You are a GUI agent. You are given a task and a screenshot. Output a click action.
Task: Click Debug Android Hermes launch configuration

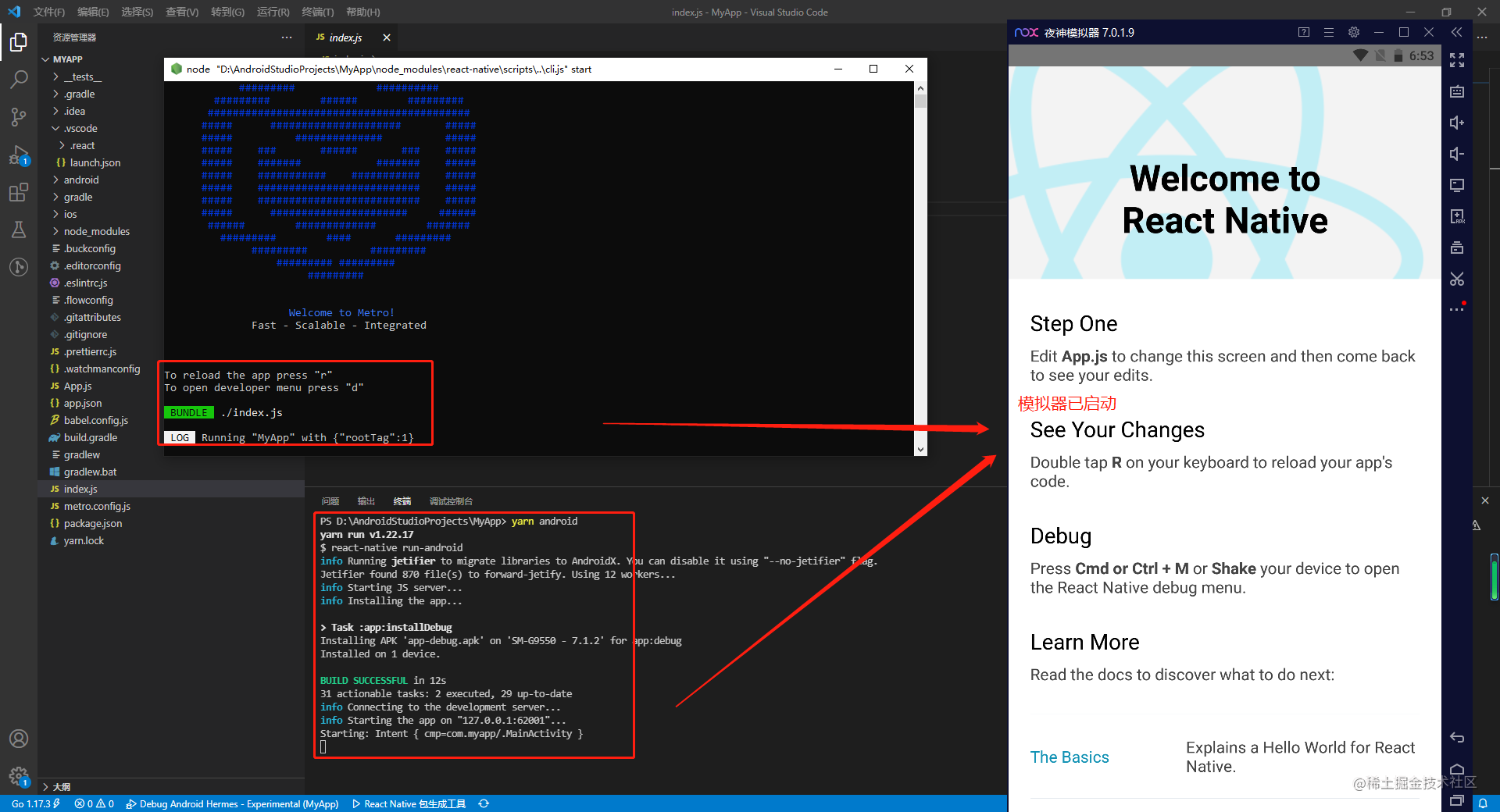232,803
